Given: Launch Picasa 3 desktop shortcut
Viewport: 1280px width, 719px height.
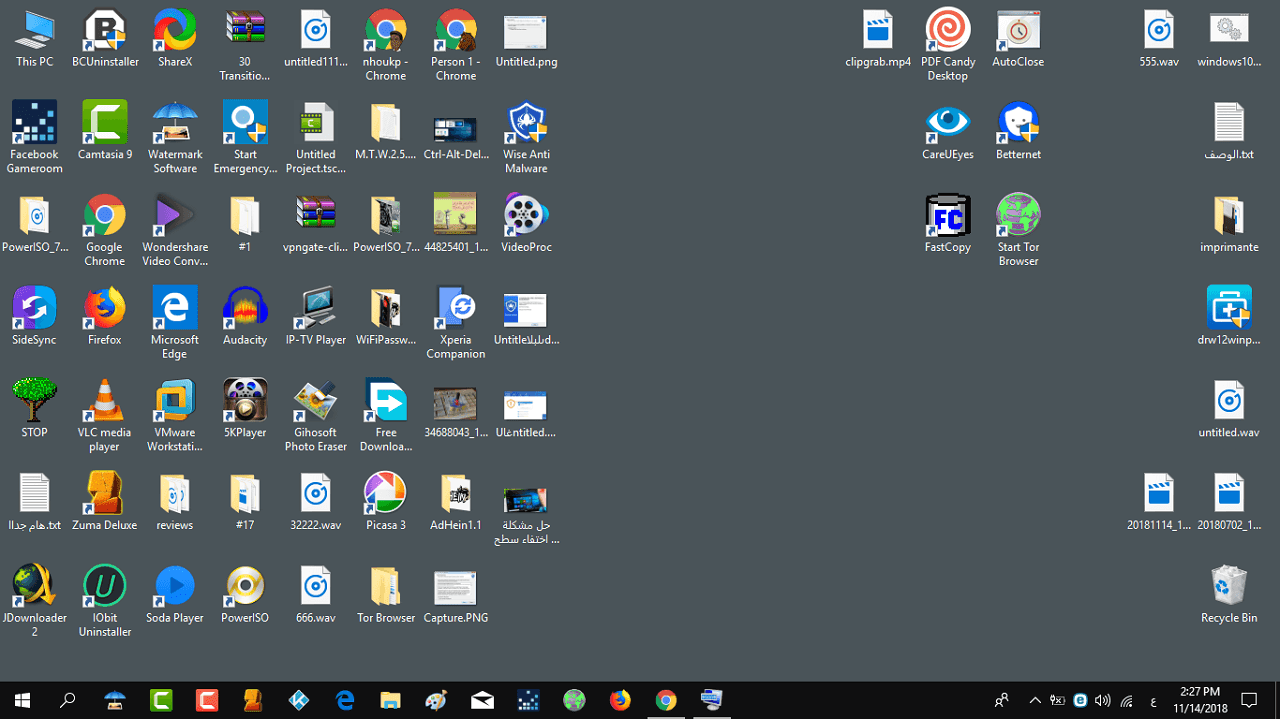Looking at the screenshot, I should point(386,503).
